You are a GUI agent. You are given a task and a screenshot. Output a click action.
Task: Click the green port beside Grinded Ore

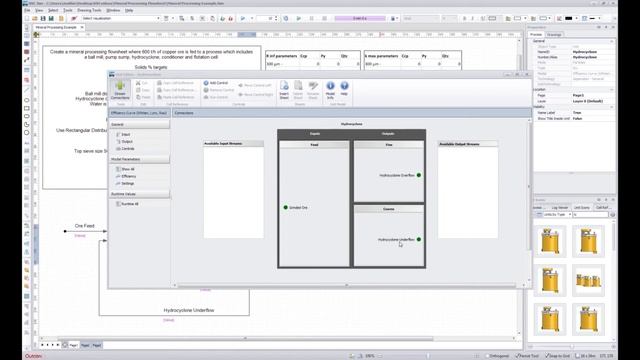[286, 207]
